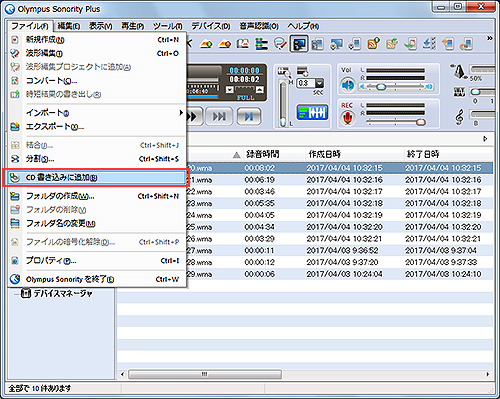500x399 pixels.
Task: Open the 表示 menu in menu bar
Action: [100, 26]
